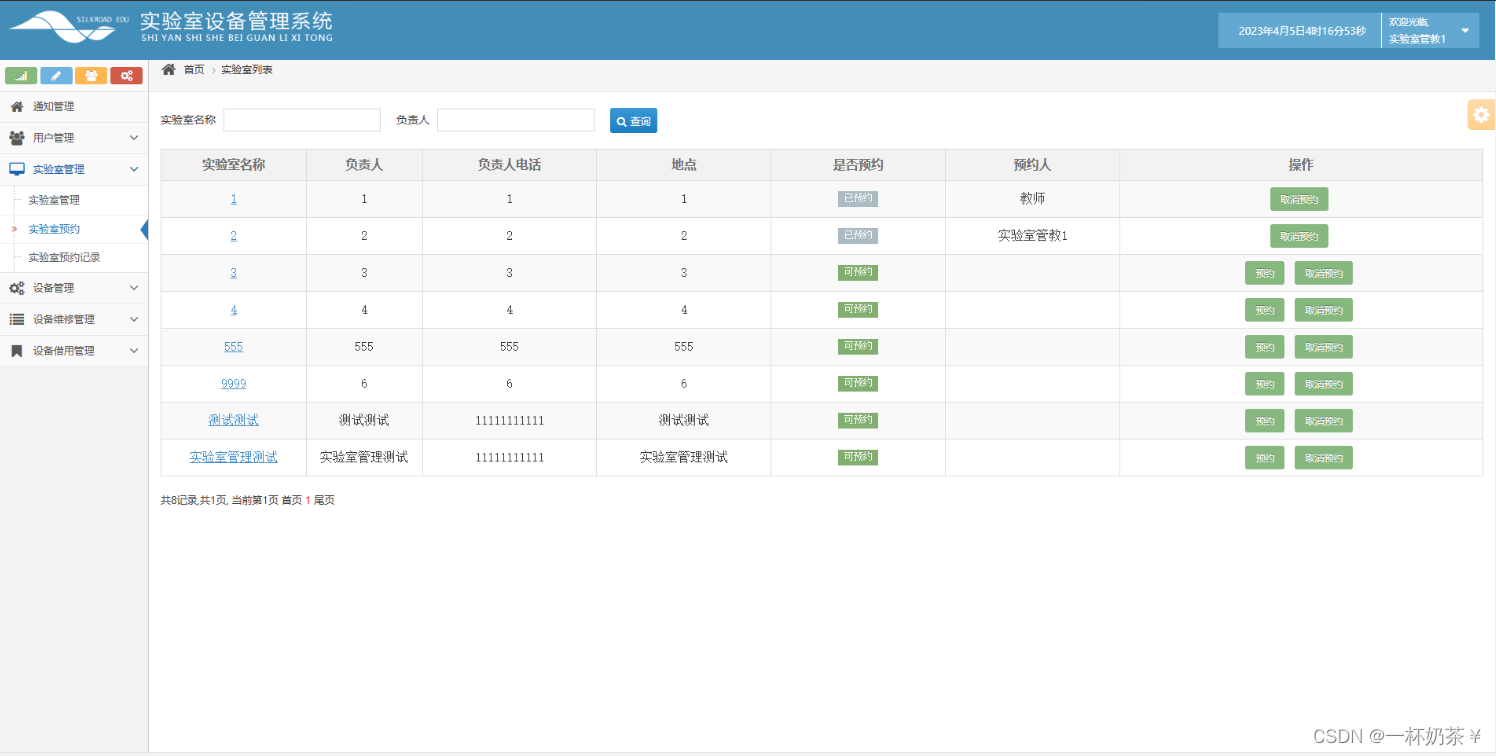Open lab link named 9999
1496x756 pixels.
pos(234,384)
